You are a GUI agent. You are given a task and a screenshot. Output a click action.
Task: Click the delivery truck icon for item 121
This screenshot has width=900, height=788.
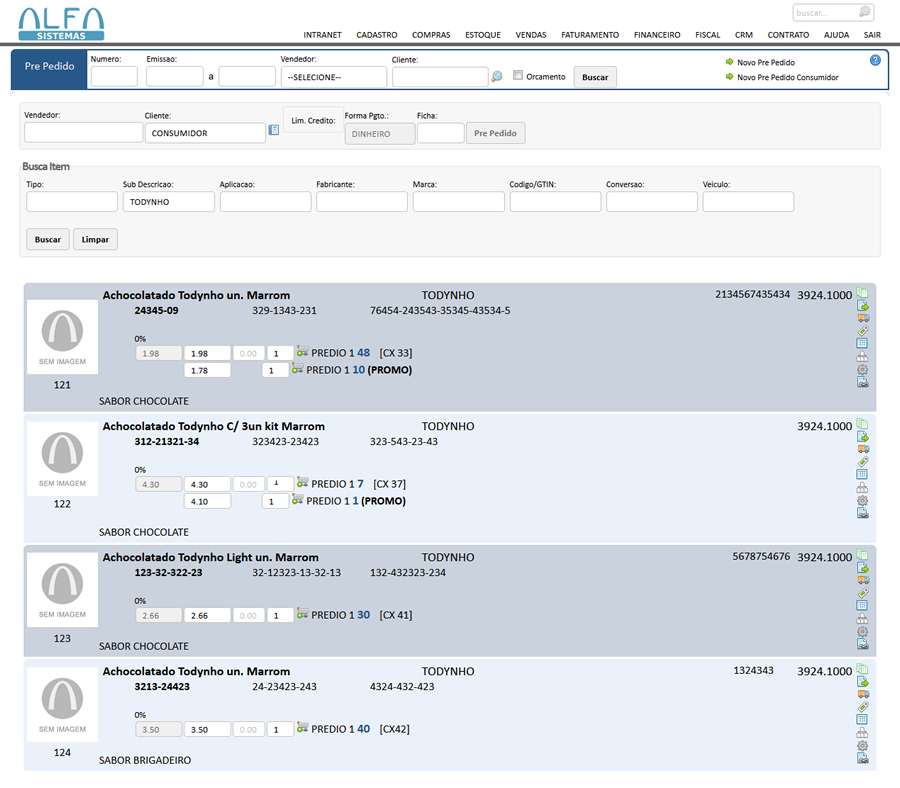click(863, 318)
